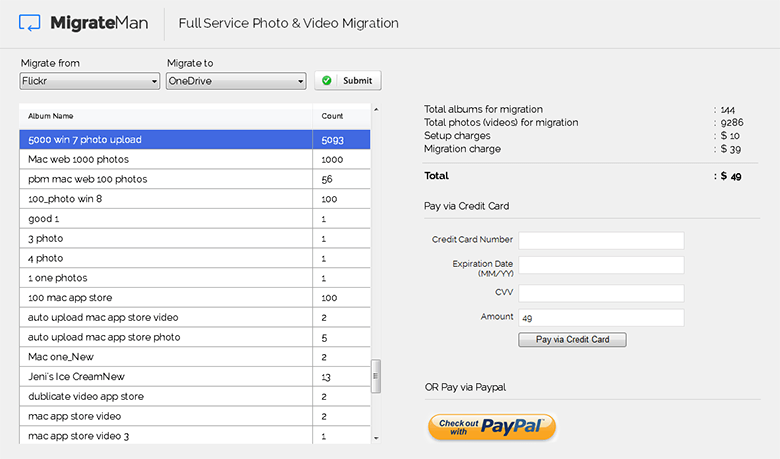Click the green checkmark on Submit

tap(326, 81)
